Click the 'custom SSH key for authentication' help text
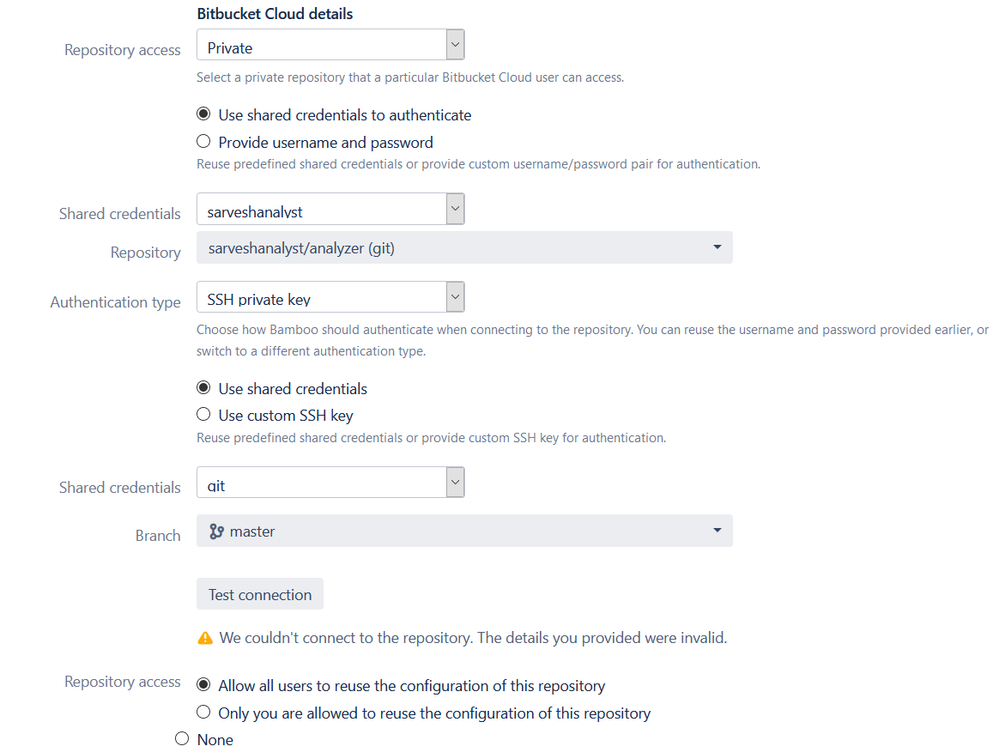This screenshot has height=754, width=999. pyautogui.click(x=431, y=438)
